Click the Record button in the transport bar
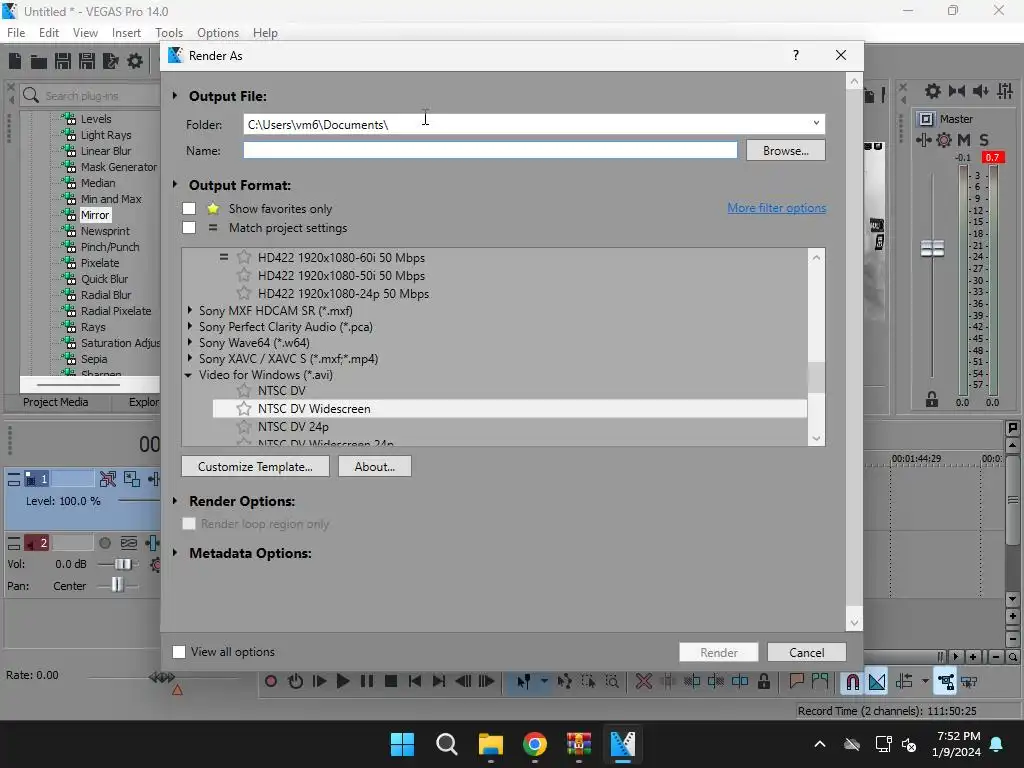The image size is (1024, 768). [270, 681]
